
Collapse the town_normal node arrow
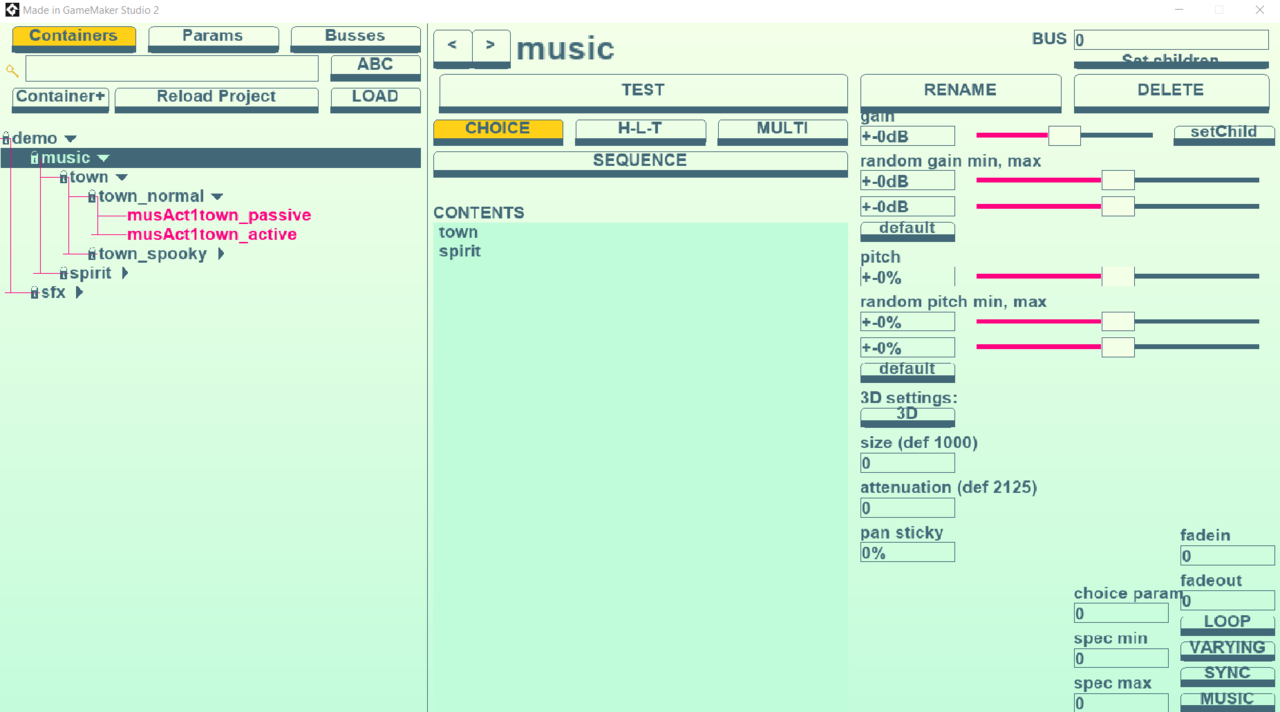(217, 197)
